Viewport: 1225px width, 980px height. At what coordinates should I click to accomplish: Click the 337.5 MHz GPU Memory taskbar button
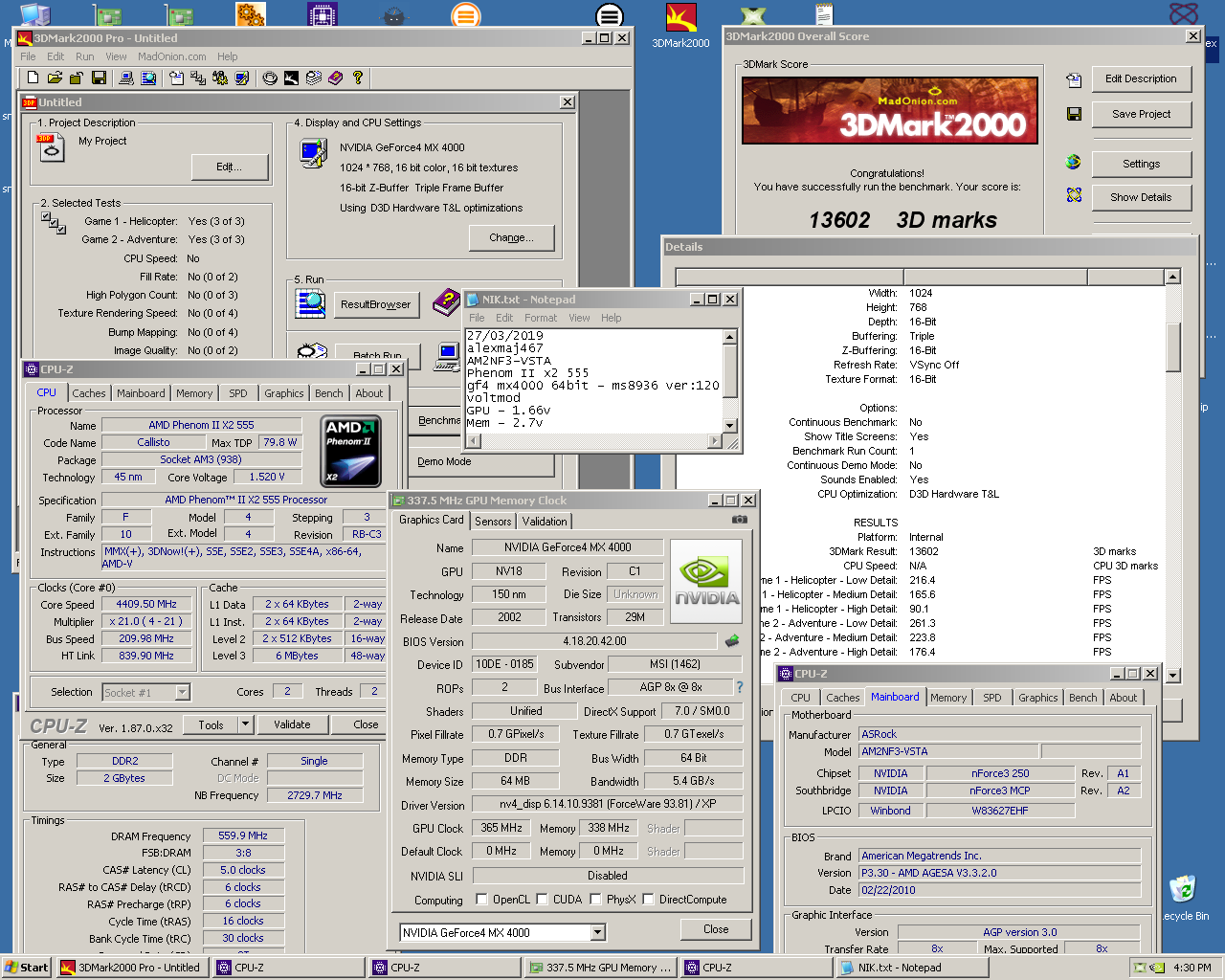click(601, 968)
